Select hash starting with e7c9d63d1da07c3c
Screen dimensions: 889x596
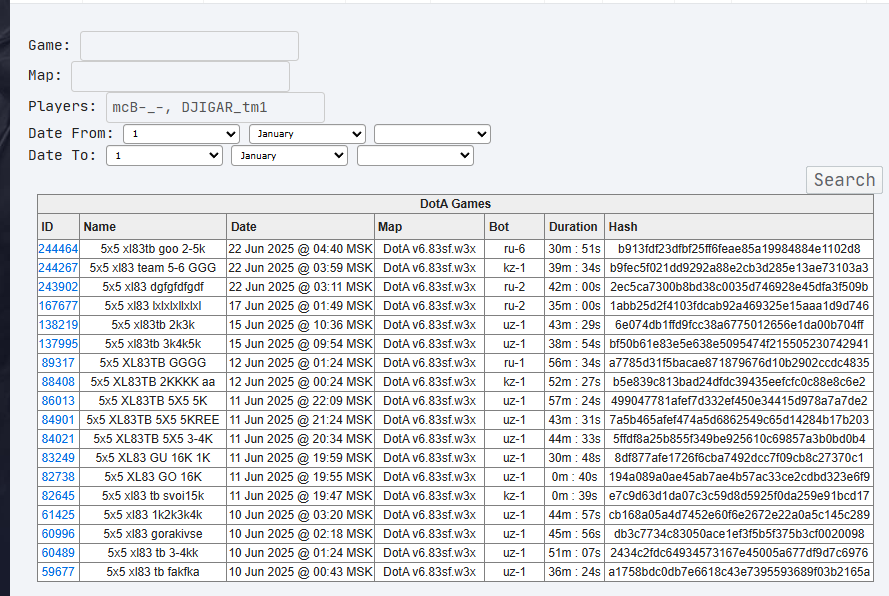tap(739, 496)
